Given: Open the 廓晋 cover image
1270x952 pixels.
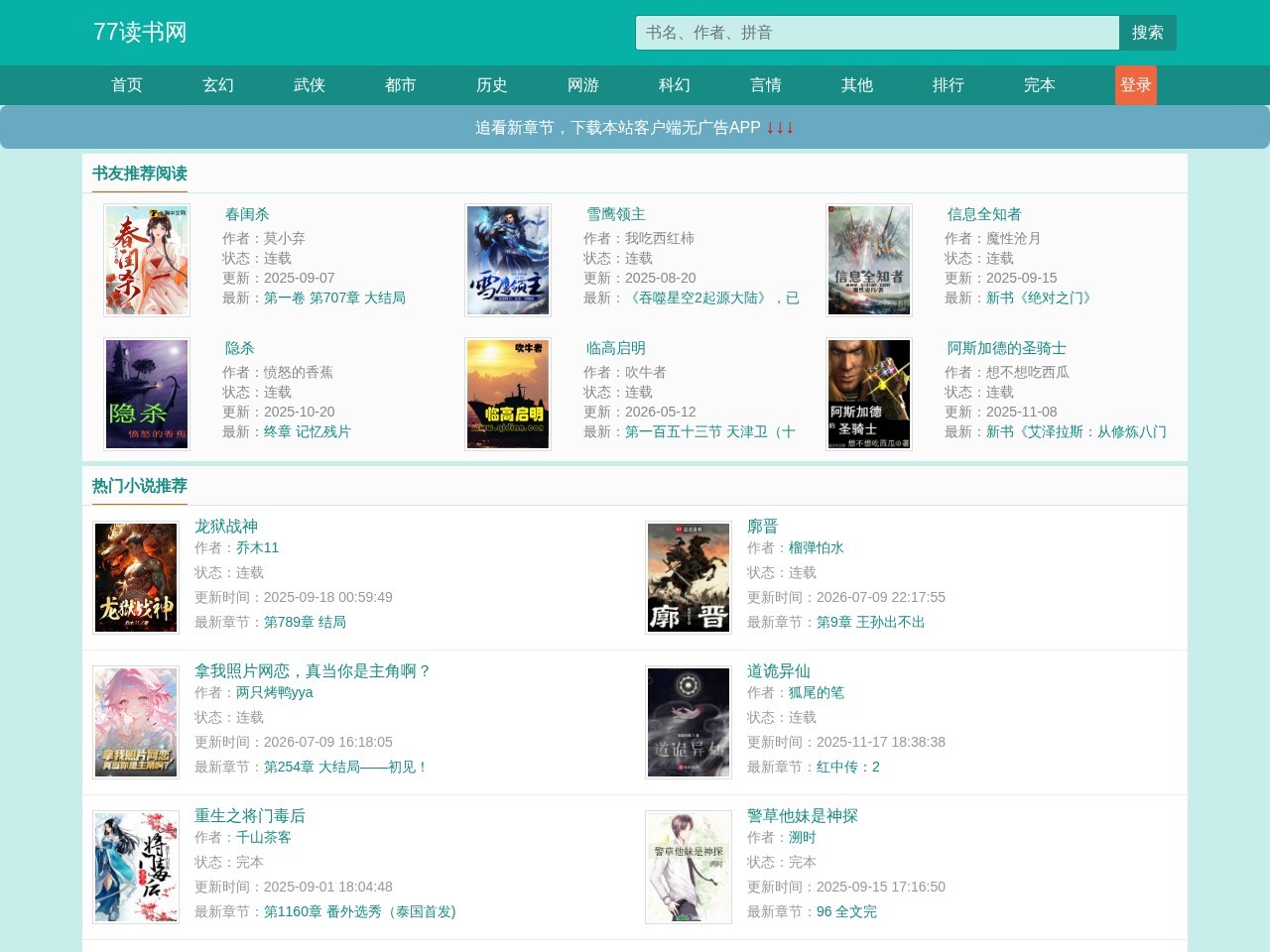Looking at the screenshot, I should 689,578.
